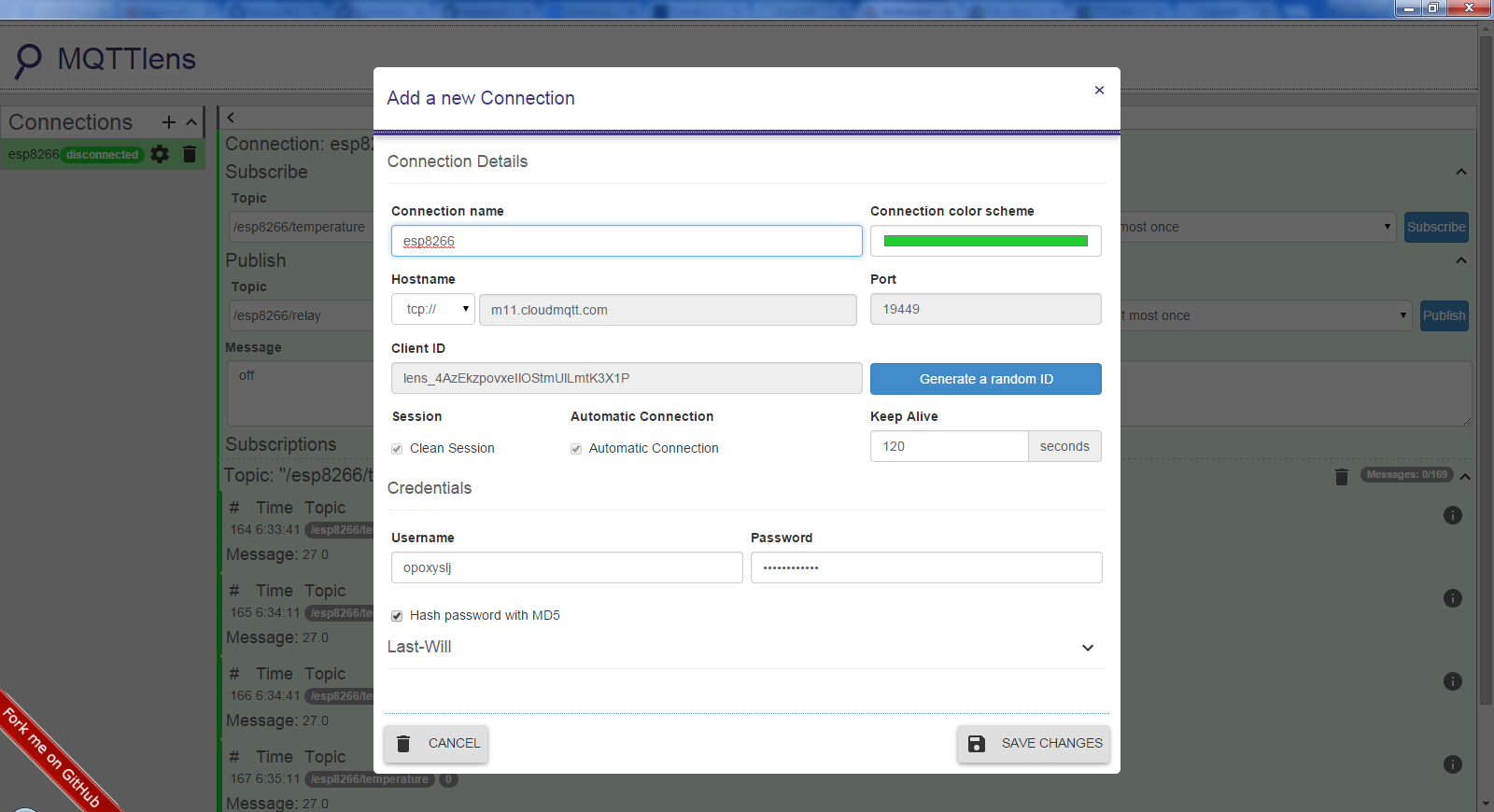1494x812 pixels.
Task: Click the Connection Details heading
Action: tap(458, 161)
